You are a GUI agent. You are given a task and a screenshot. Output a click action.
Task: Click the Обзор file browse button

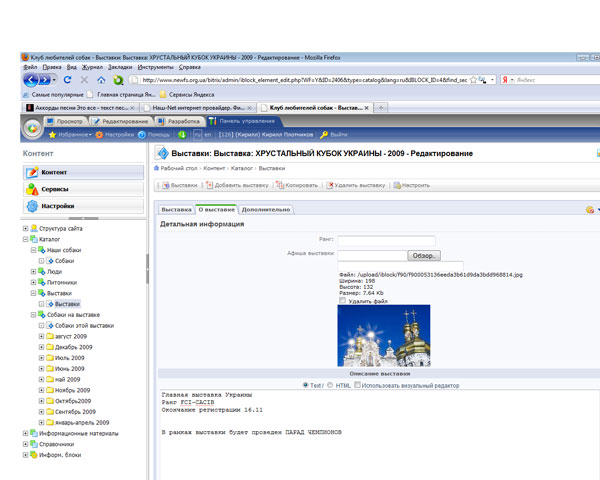424,256
